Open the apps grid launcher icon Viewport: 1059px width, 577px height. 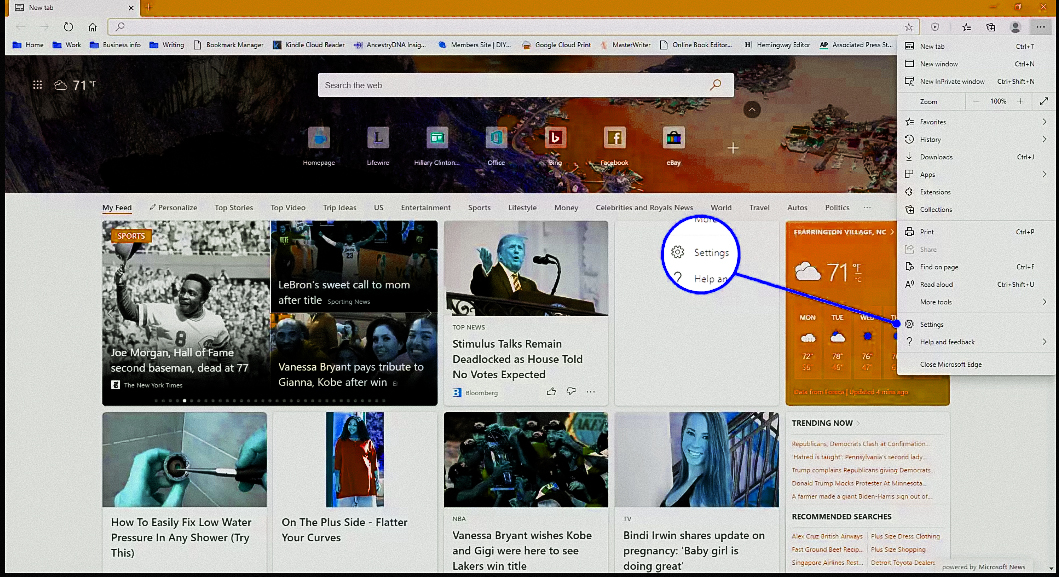(x=38, y=86)
